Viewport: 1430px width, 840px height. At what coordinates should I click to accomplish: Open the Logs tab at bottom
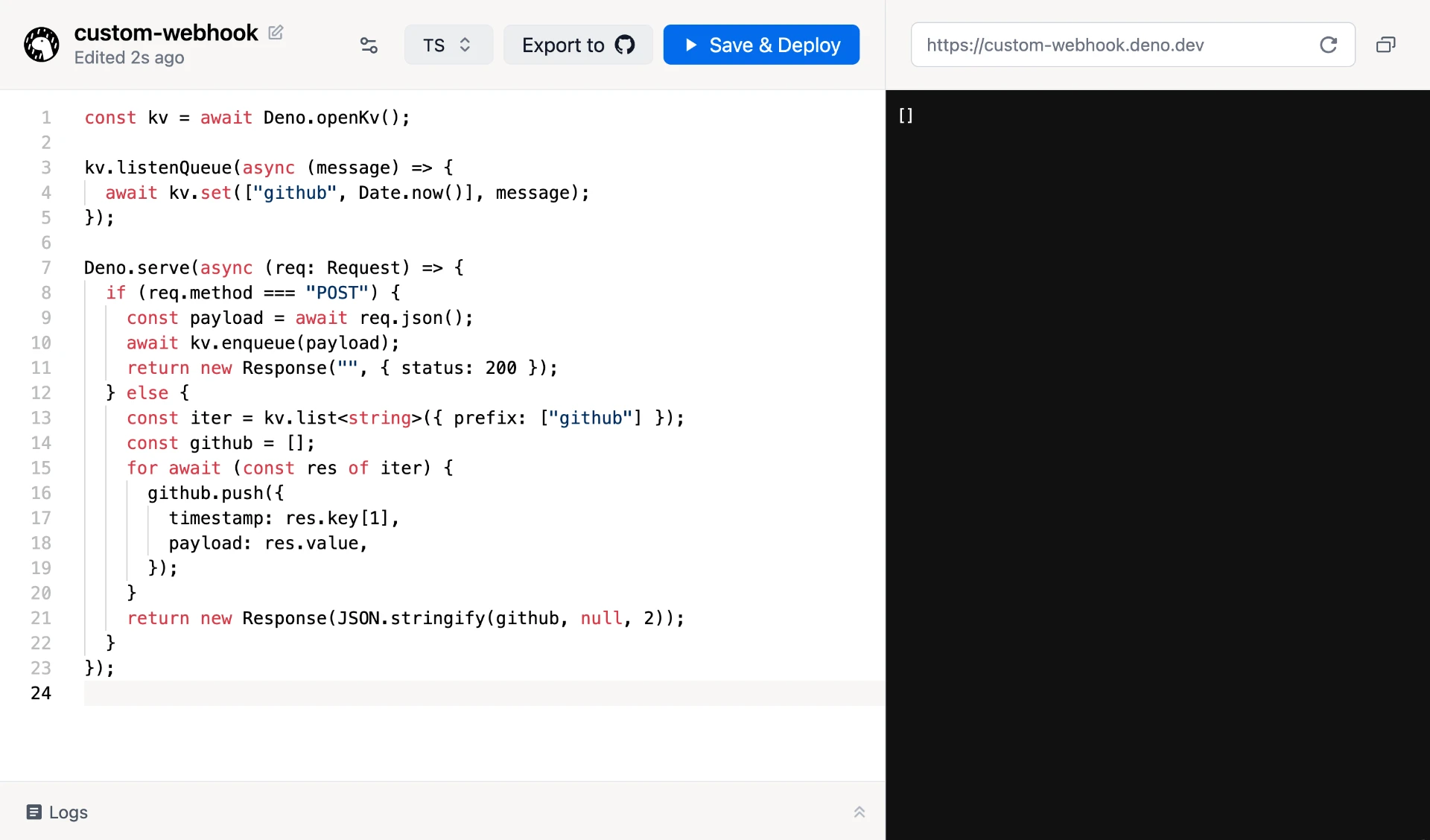pyautogui.click(x=68, y=812)
